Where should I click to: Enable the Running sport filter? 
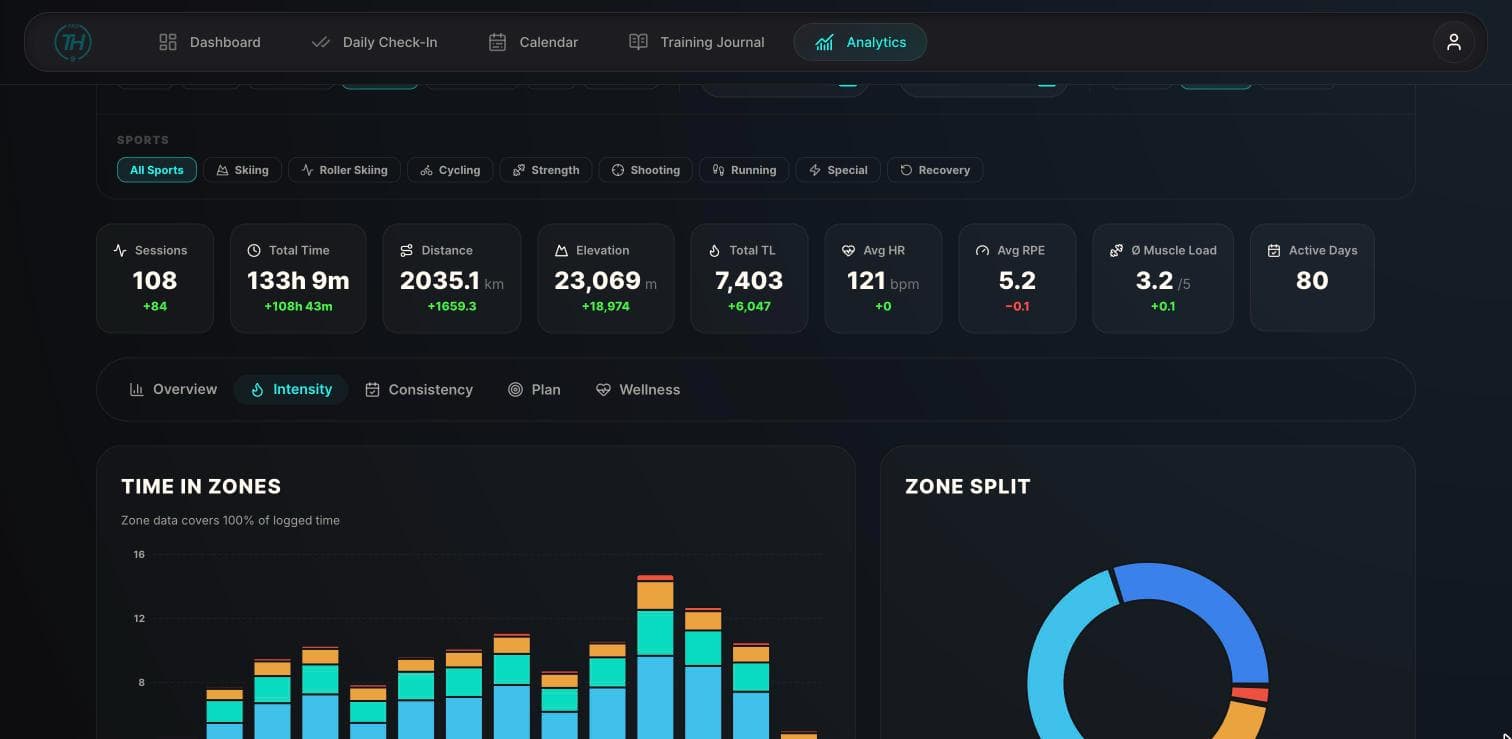[x=744, y=170]
